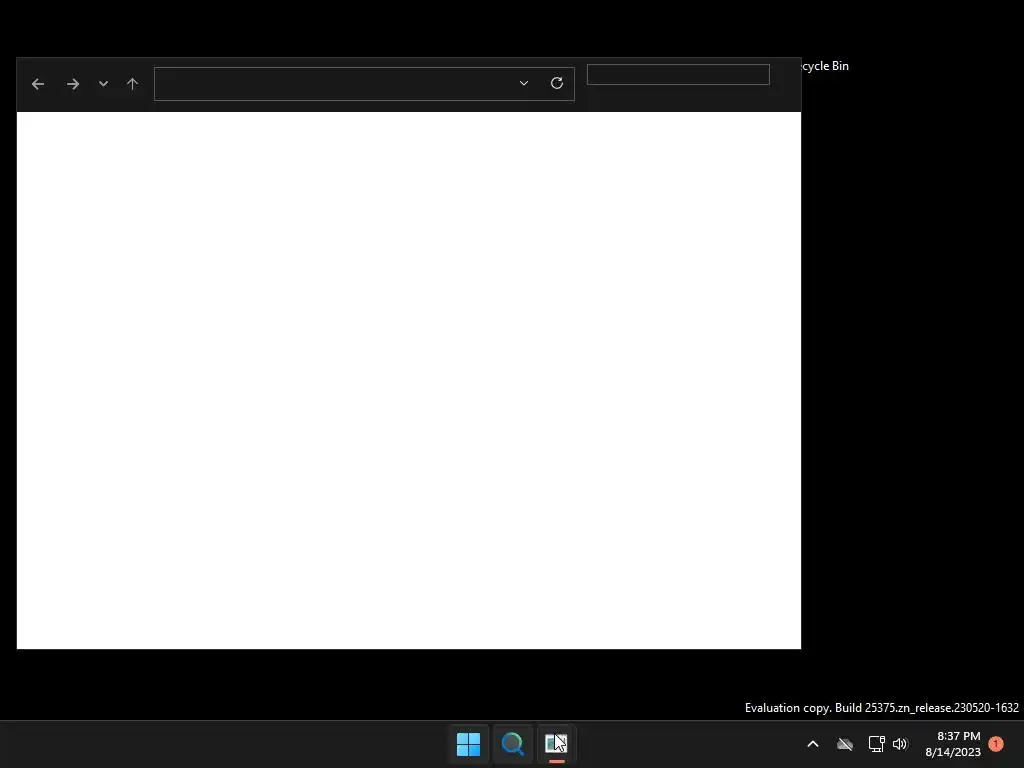
Task: Focus the File Explorer search box
Action: tap(678, 74)
